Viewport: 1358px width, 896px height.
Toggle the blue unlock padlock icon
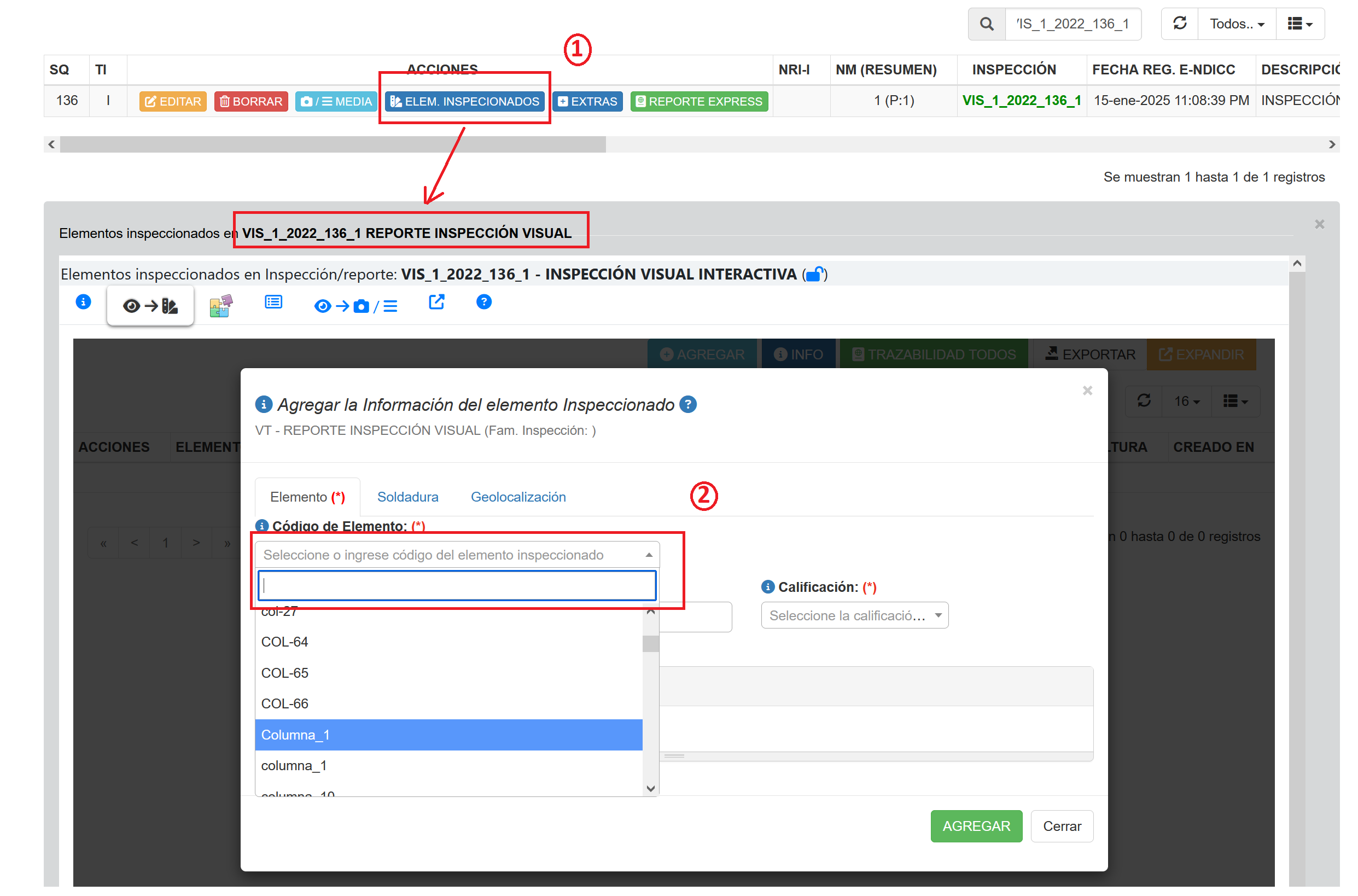click(x=815, y=274)
